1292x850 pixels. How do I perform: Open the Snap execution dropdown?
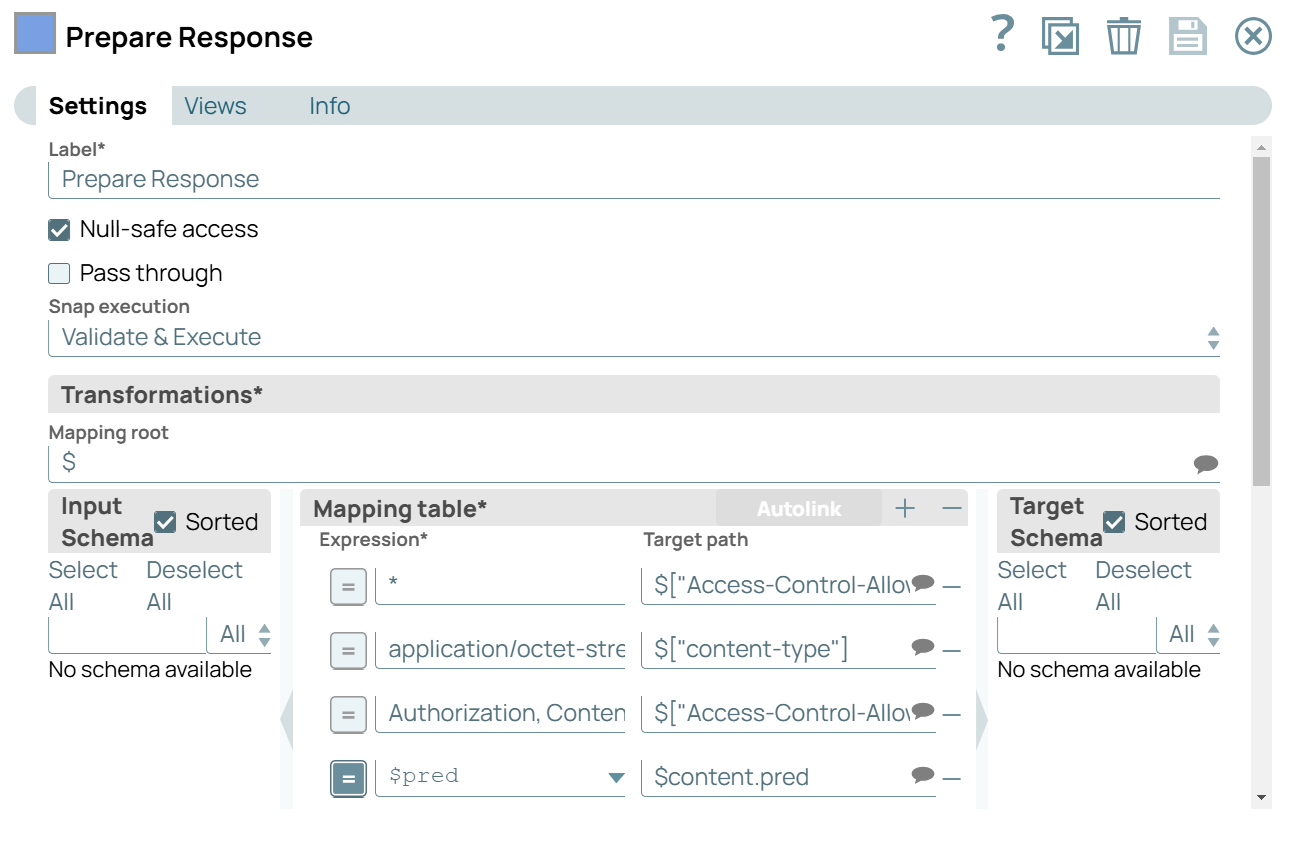click(x=1212, y=337)
